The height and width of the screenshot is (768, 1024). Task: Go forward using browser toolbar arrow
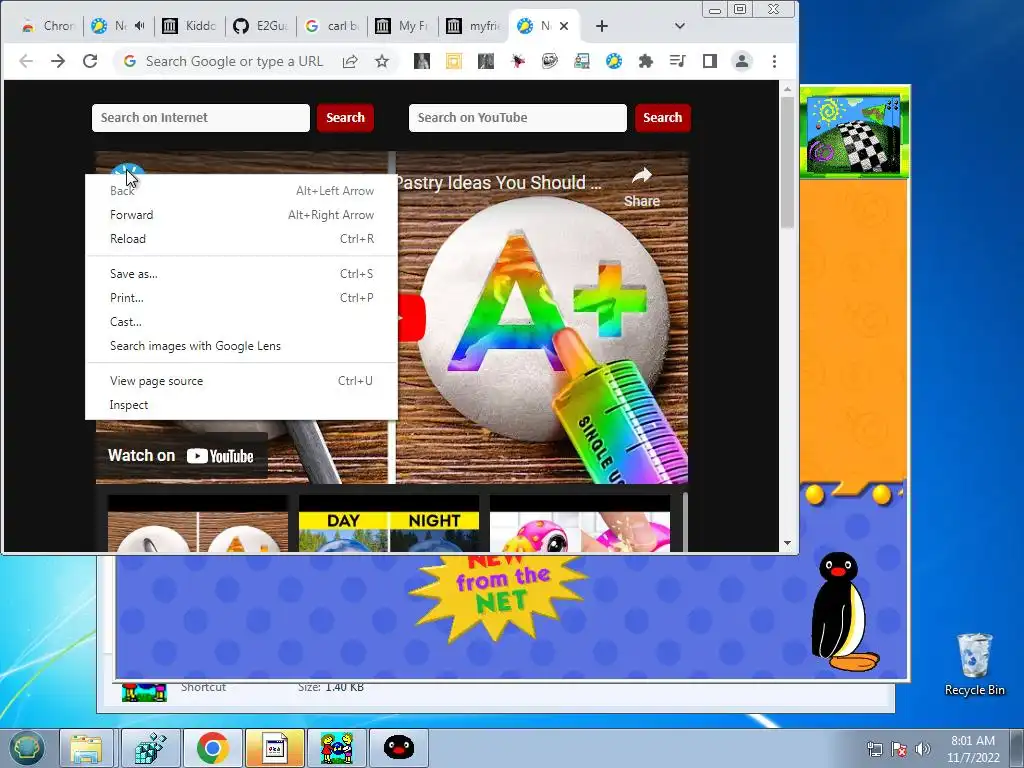(58, 61)
